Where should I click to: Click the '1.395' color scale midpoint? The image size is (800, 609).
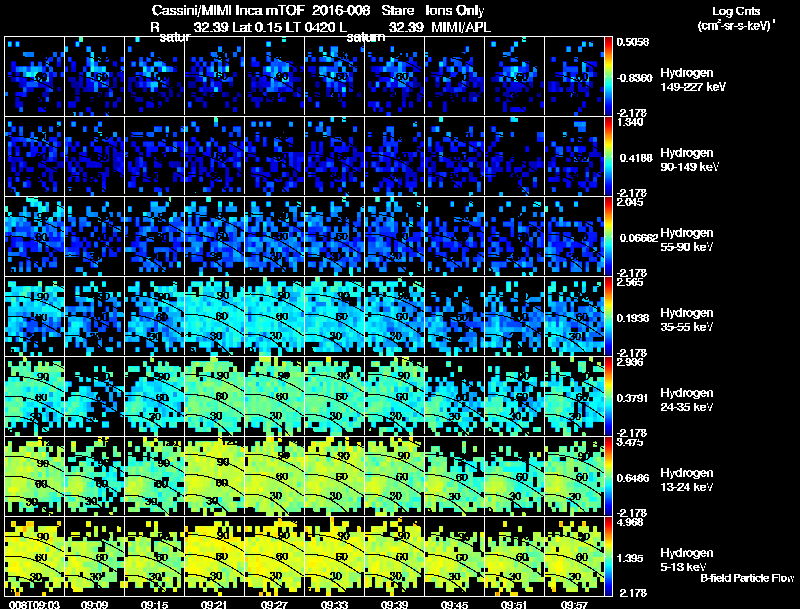coord(630,558)
